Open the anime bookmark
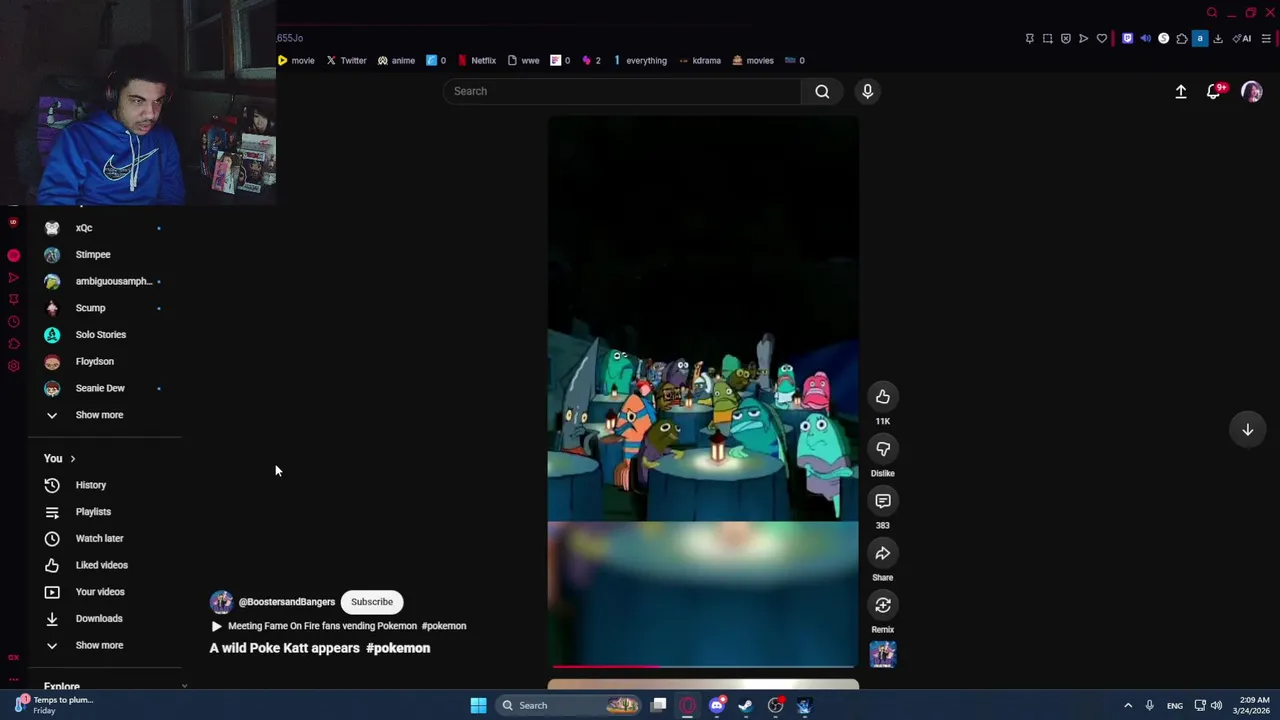This screenshot has height=720, width=1280. tap(396, 60)
